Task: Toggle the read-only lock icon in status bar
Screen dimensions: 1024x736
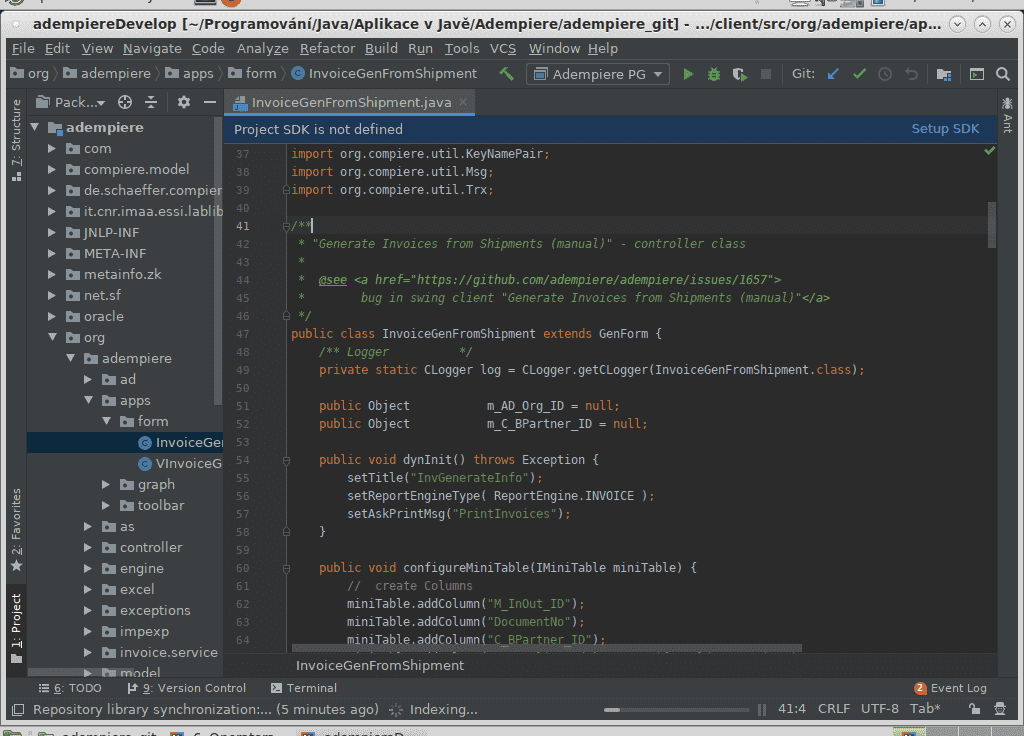Action: pos(973,709)
